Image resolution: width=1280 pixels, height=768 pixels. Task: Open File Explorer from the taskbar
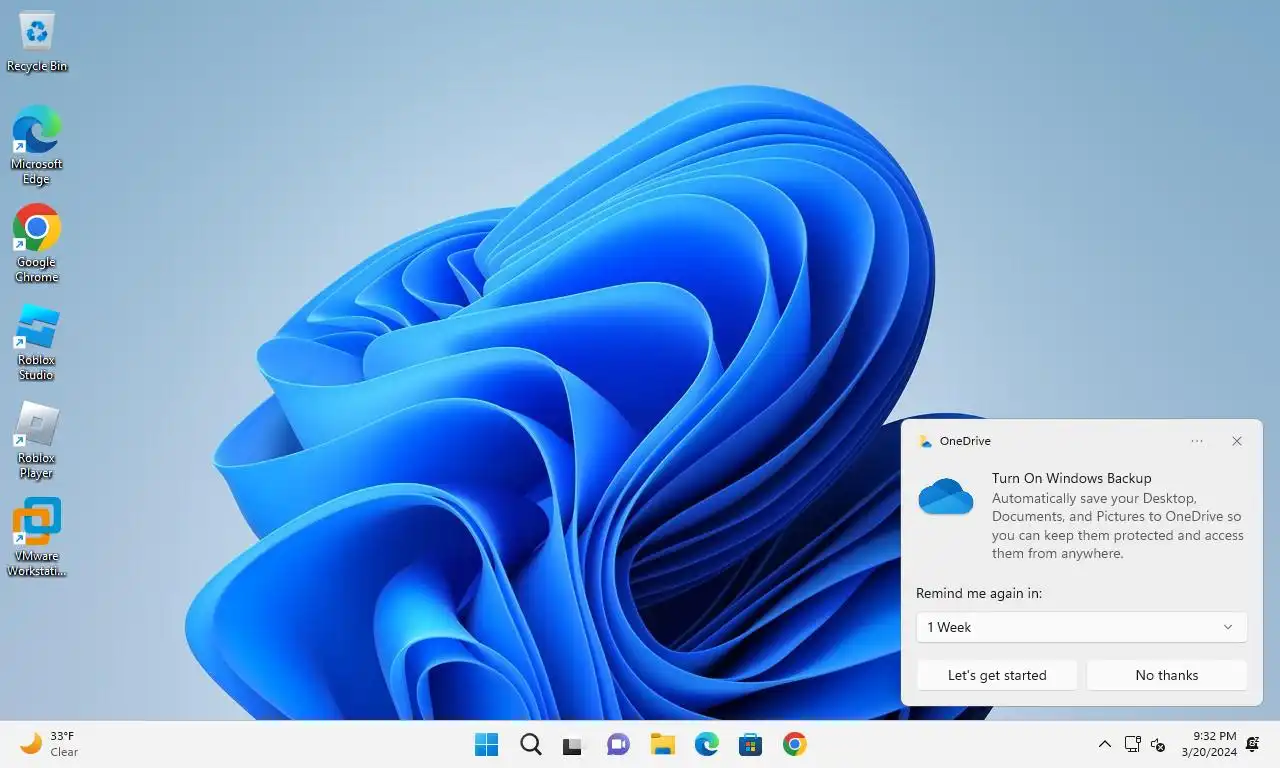[x=662, y=744]
